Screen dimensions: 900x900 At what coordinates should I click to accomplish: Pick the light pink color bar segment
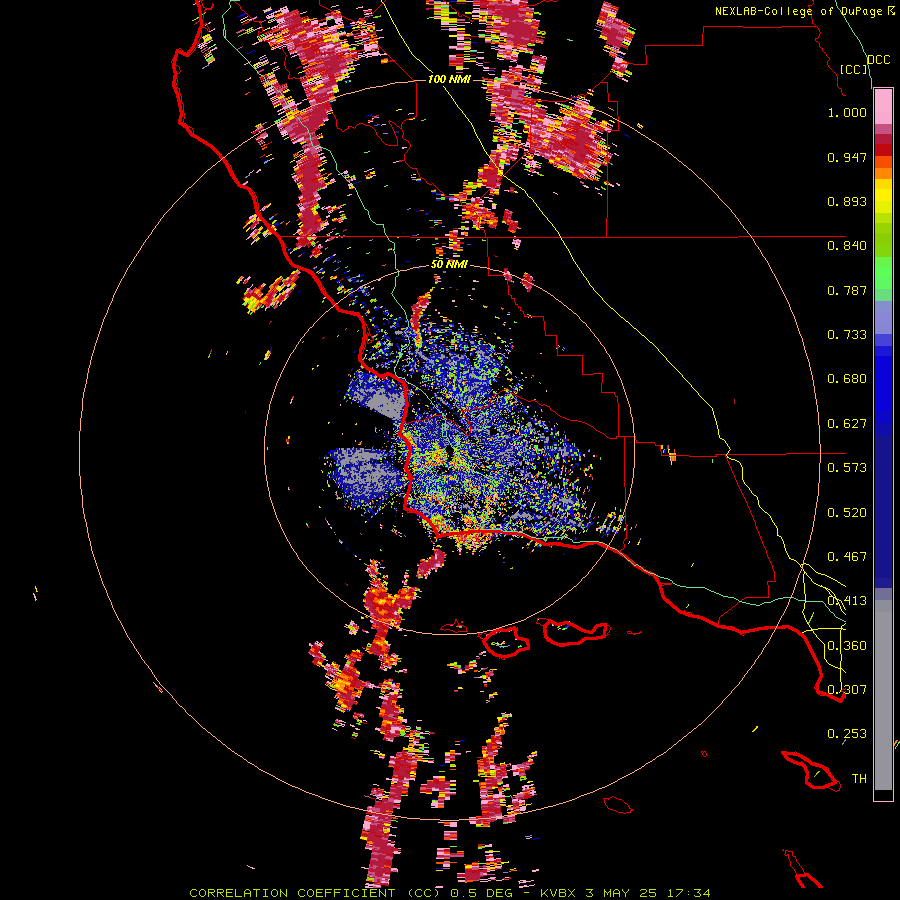point(883,107)
